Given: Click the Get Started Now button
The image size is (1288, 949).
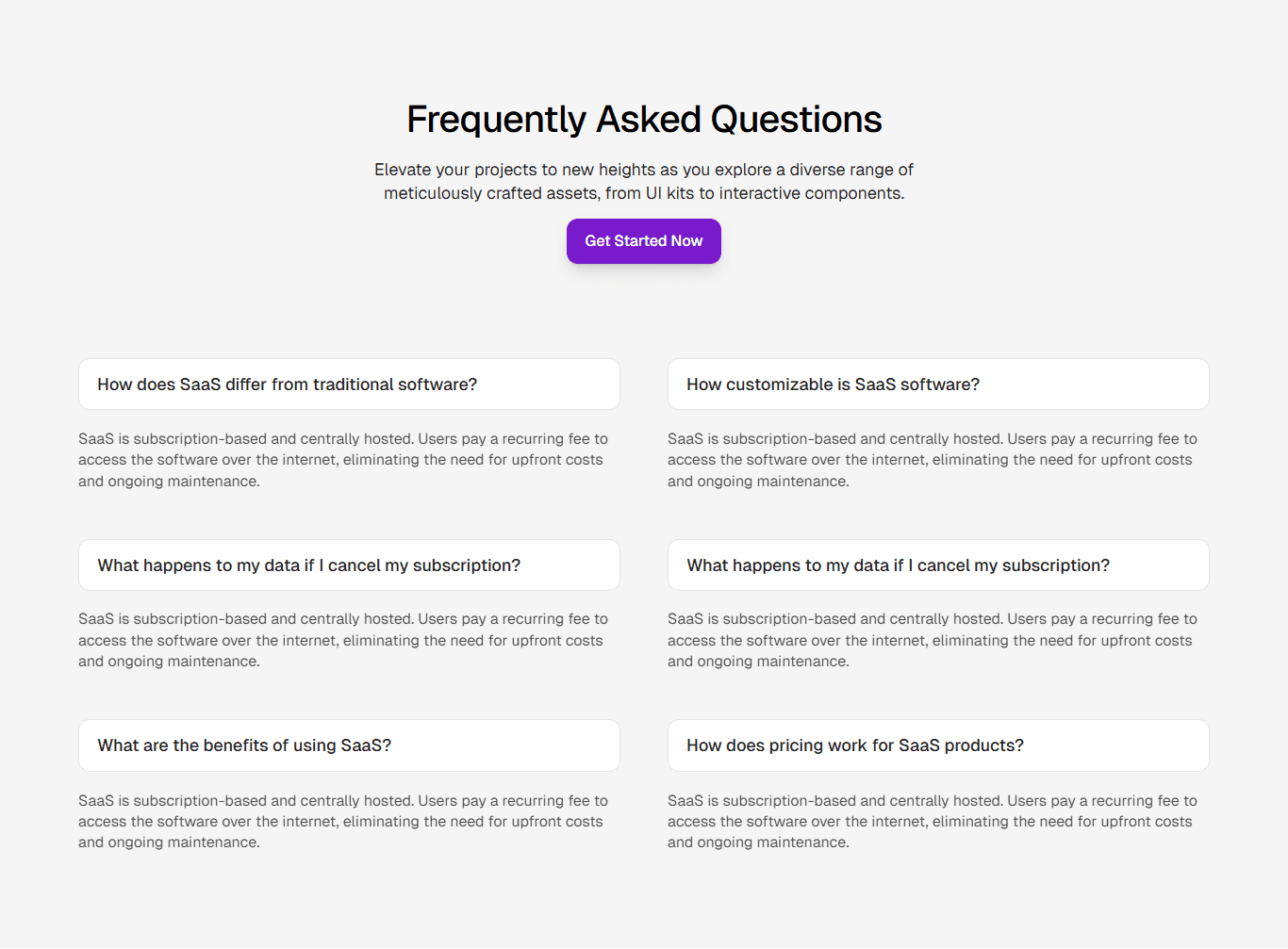Looking at the screenshot, I should click(x=644, y=241).
